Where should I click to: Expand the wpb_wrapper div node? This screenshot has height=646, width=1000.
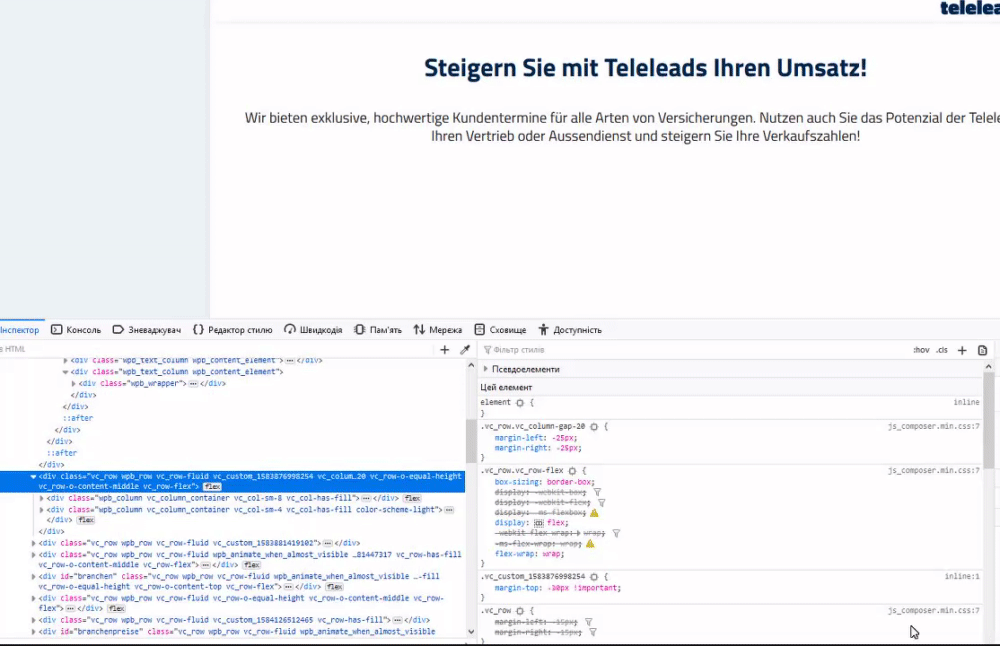(73, 383)
